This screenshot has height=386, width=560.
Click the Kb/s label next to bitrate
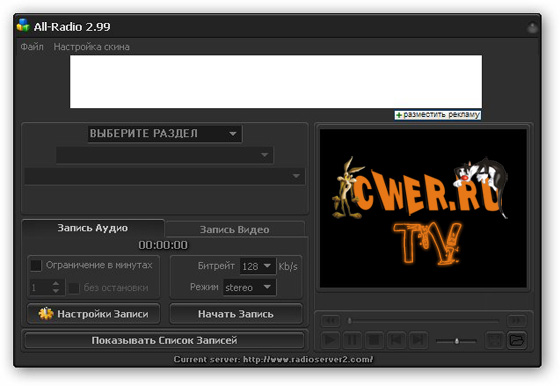(288, 266)
